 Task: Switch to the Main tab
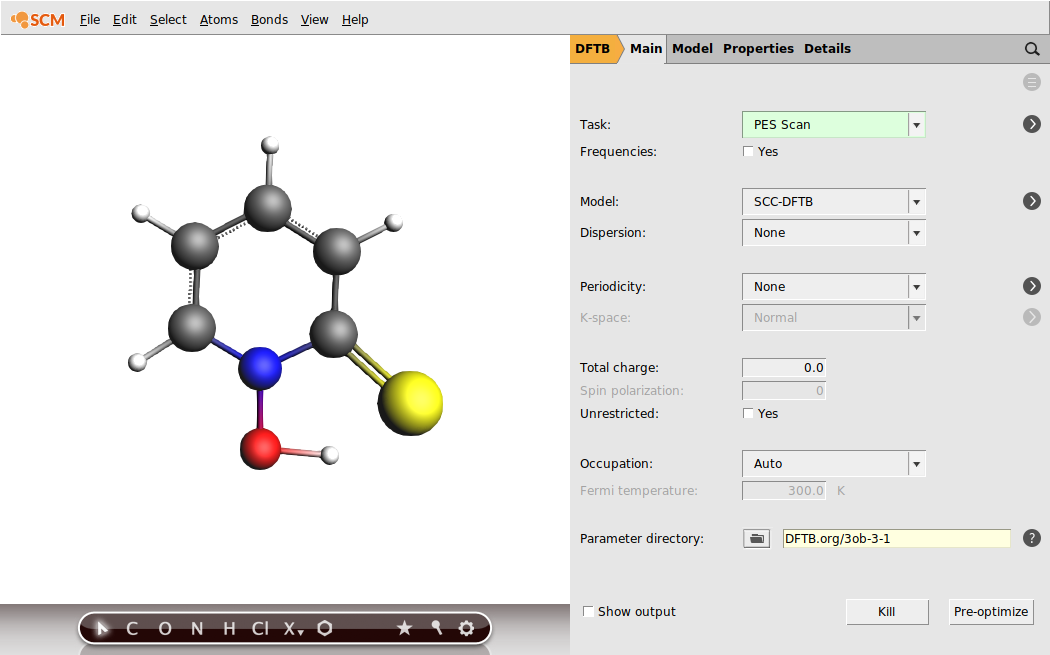click(x=646, y=49)
